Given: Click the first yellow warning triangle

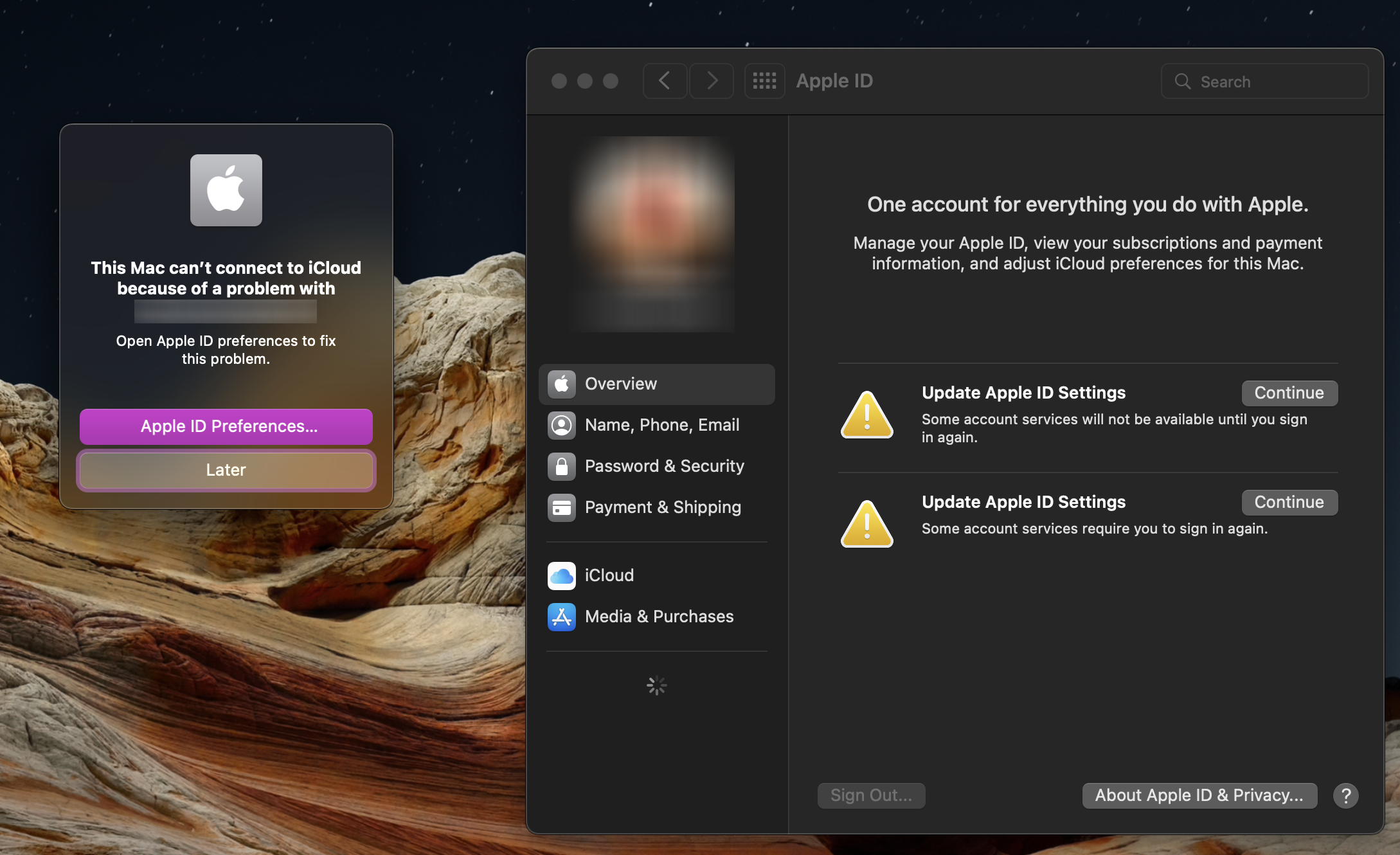Looking at the screenshot, I should pyautogui.click(x=866, y=415).
